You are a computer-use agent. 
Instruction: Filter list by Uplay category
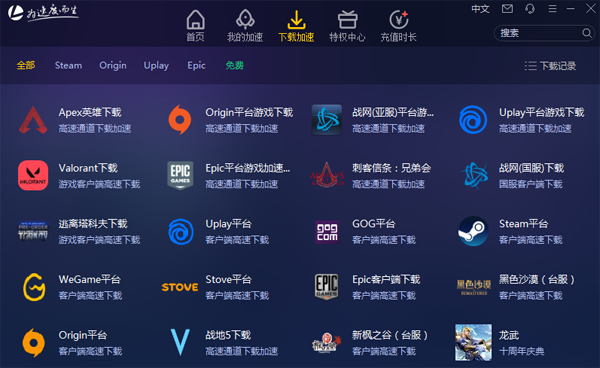coord(156,65)
